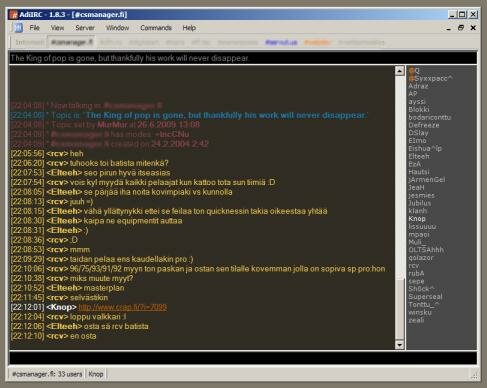Minimize the channel child window in menu bar
The image size is (487, 388).
[449, 28]
